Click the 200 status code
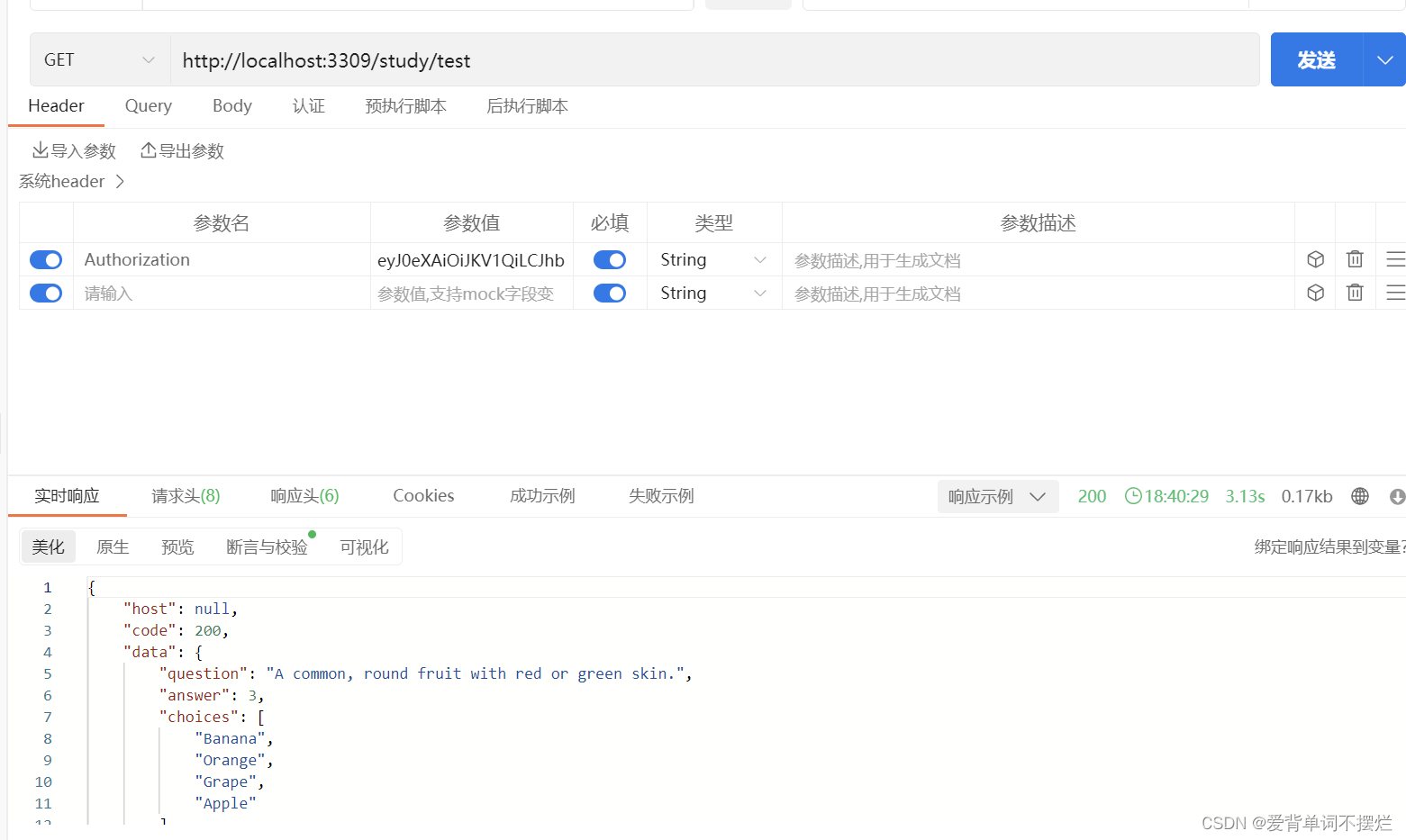Image resolution: width=1406 pixels, height=840 pixels. (1092, 496)
